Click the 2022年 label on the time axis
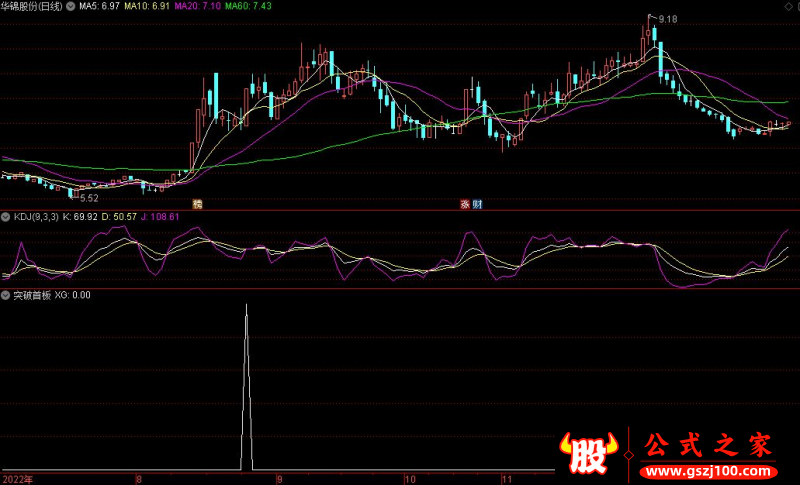Screen dimensions: 800x485 (17, 479)
